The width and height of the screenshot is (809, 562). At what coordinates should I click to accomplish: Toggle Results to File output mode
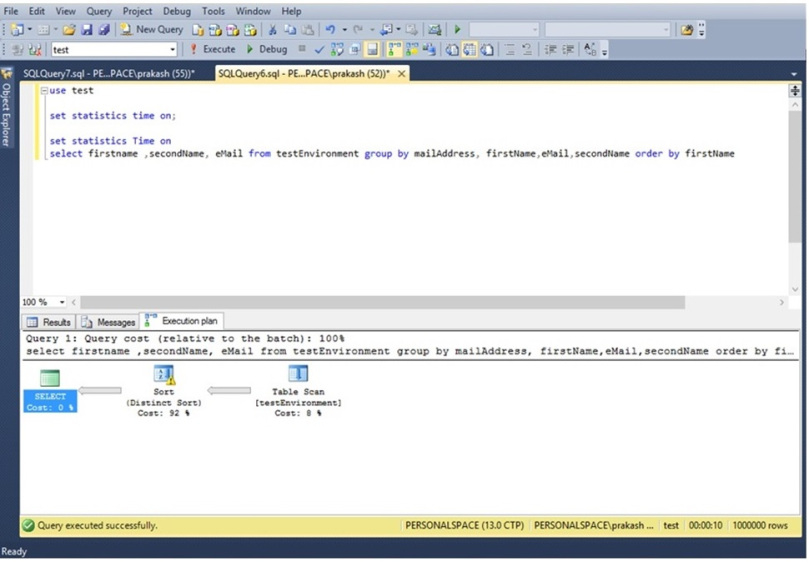486,49
